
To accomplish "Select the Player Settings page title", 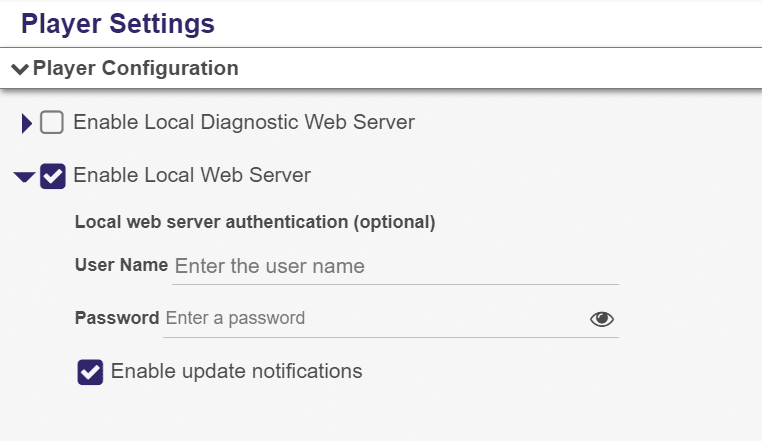I will click(x=118, y=23).
